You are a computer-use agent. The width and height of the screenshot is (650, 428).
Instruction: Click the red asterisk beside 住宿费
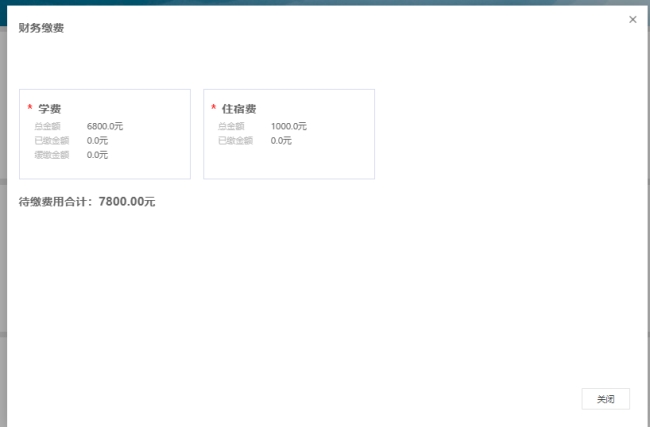(x=213, y=108)
